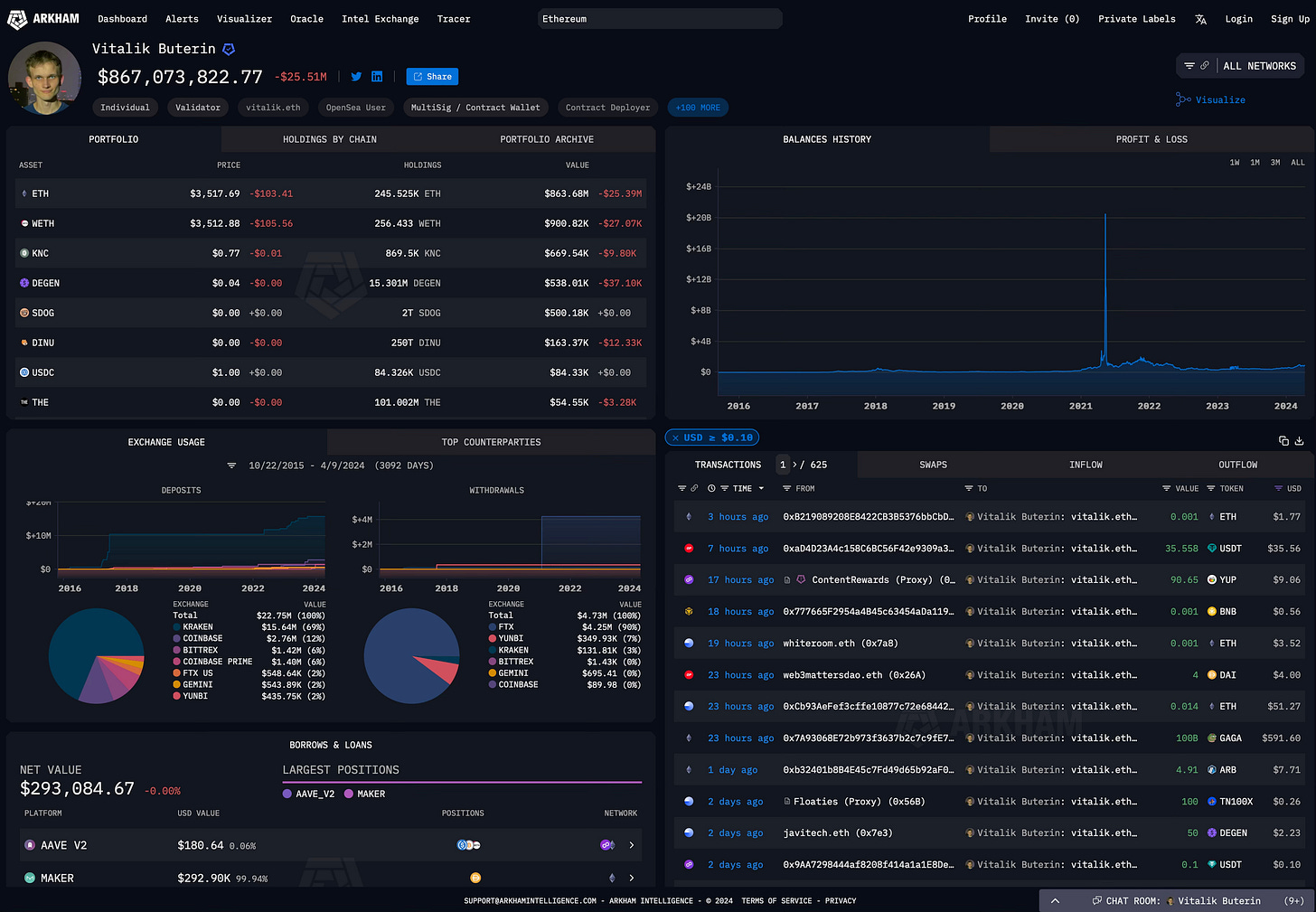Viewport: 1316px width, 912px height.
Task: Click the filter icon beside USD column
Action: tap(1278, 489)
